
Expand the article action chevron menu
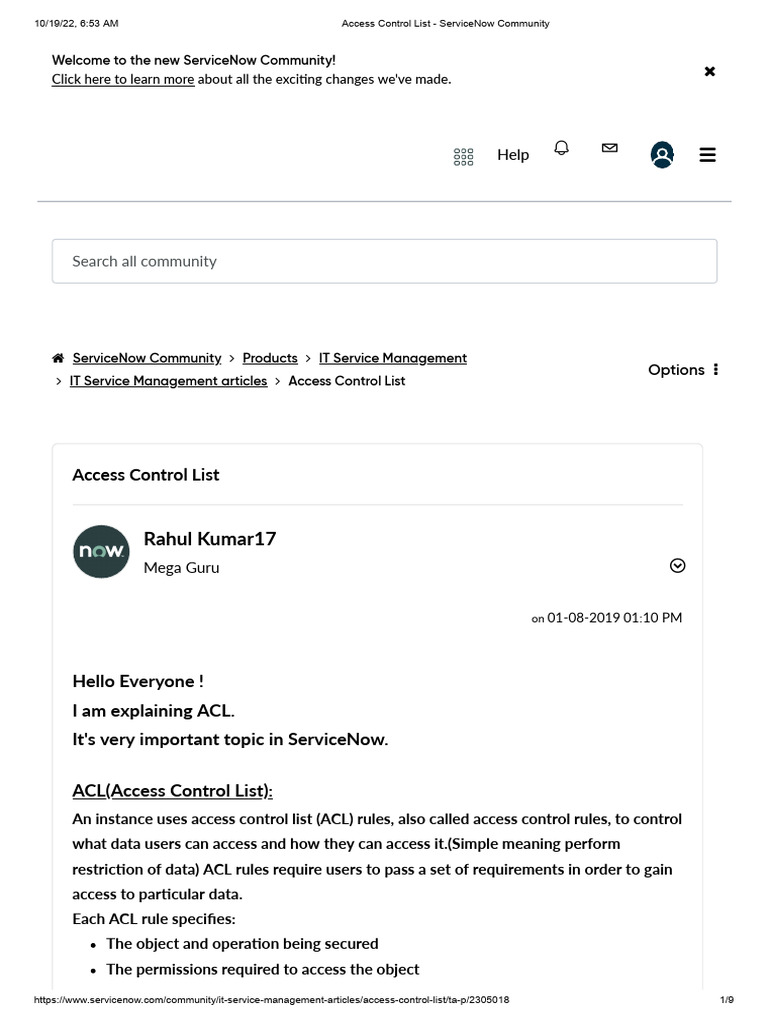pos(677,566)
